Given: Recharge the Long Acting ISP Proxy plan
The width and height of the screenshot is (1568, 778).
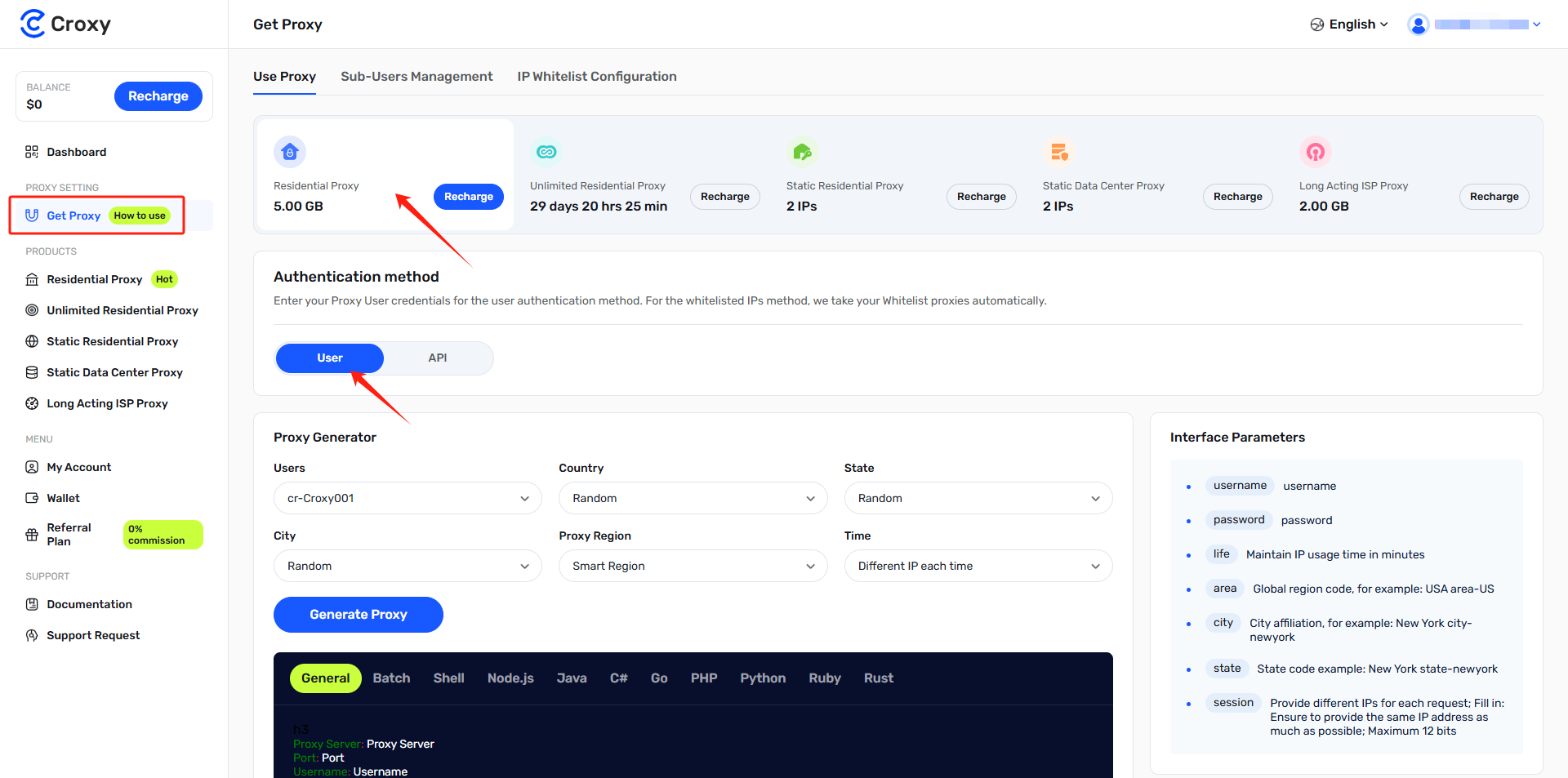Looking at the screenshot, I should (1494, 197).
